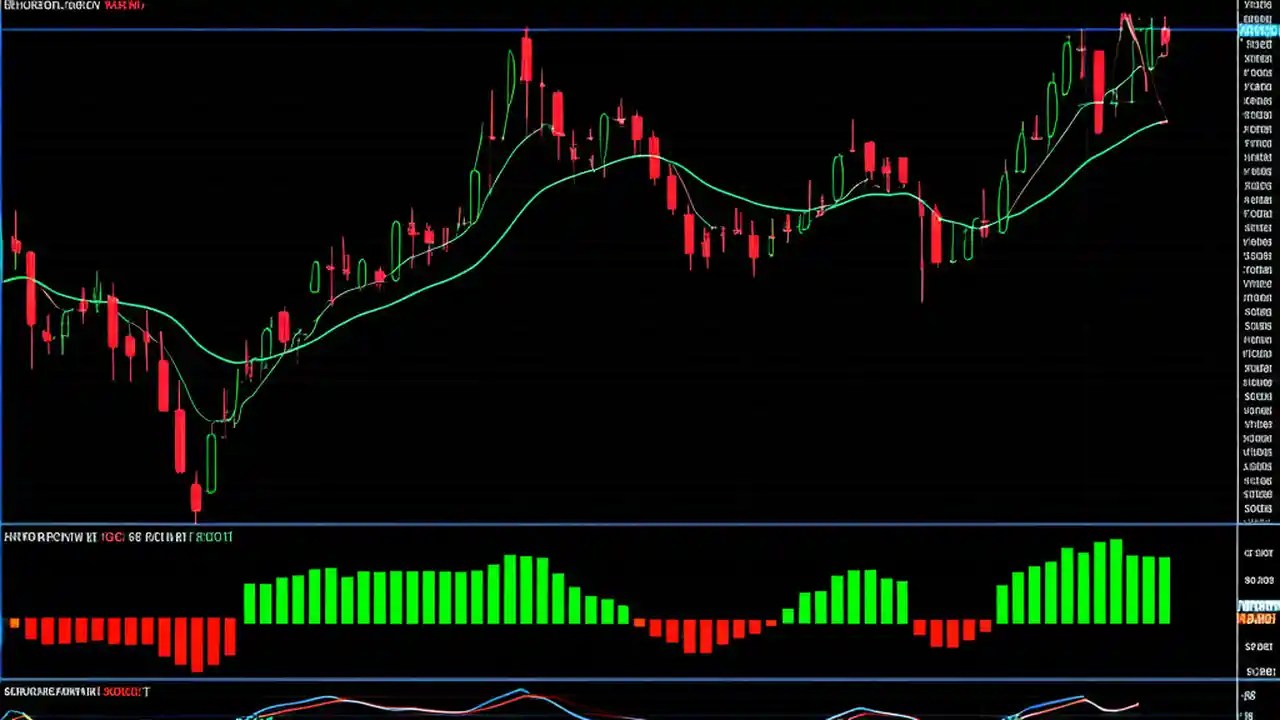The image size is (1280, 720).
Task: Toggle the small orange square at the histogram start
Action: coord(13,623)
